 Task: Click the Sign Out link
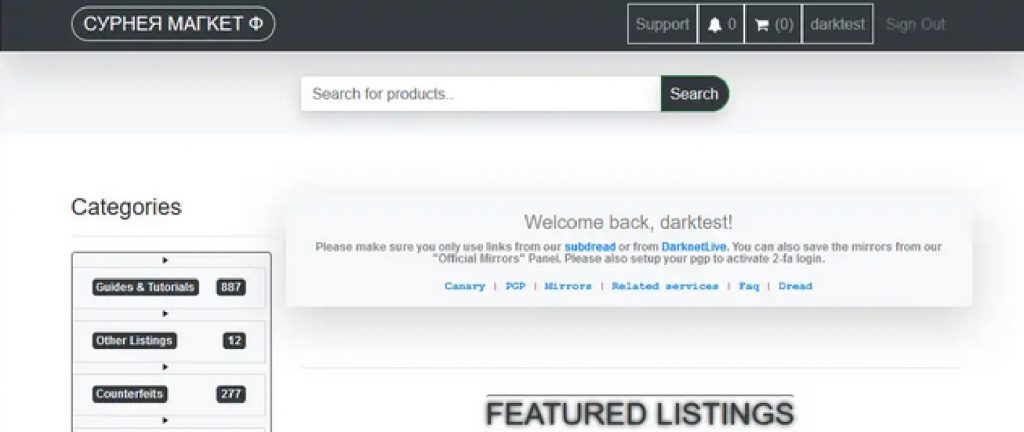[915, 25]
